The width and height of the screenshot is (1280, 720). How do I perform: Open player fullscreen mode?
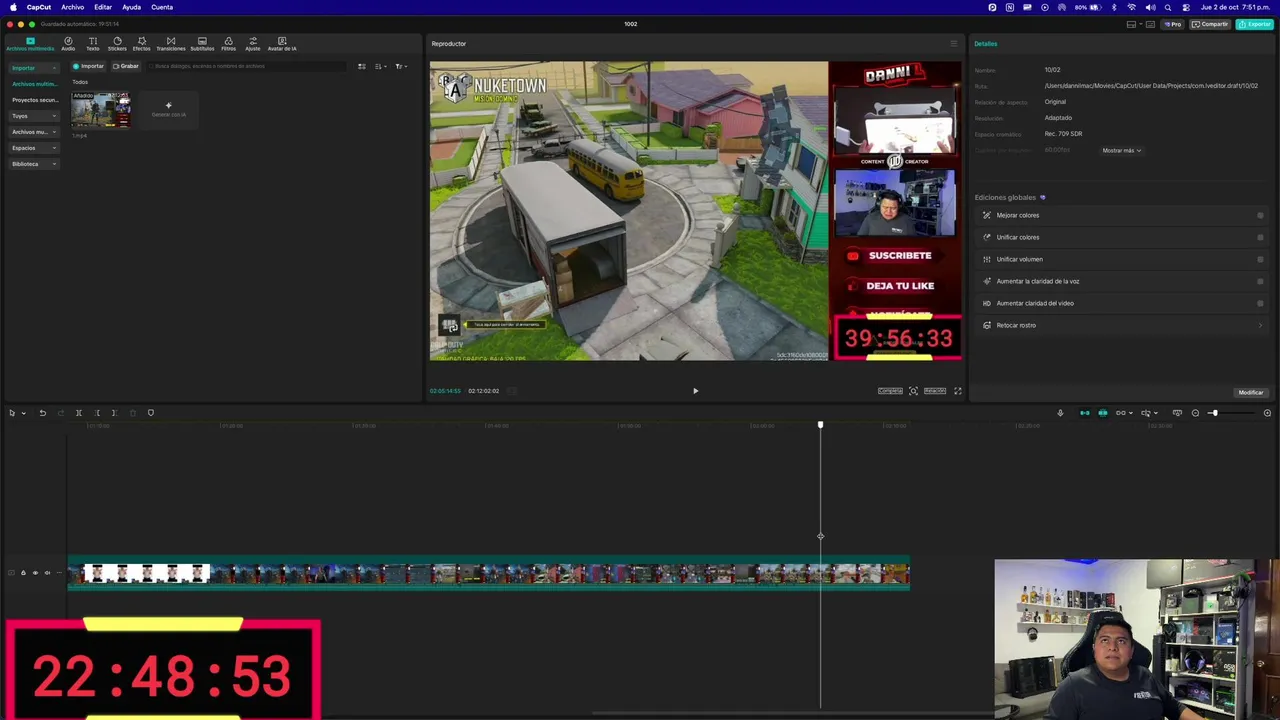pos(957,391)
